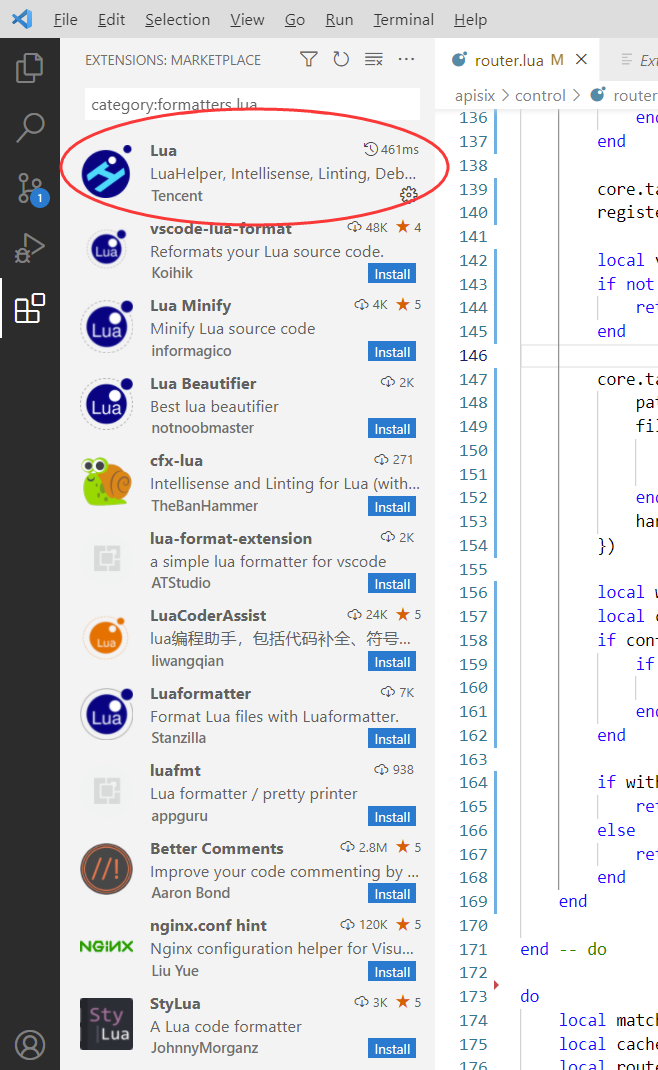Click the Luaformatter extension icon
Screen dimensions: 658x1070
click(x=106, y=714)
